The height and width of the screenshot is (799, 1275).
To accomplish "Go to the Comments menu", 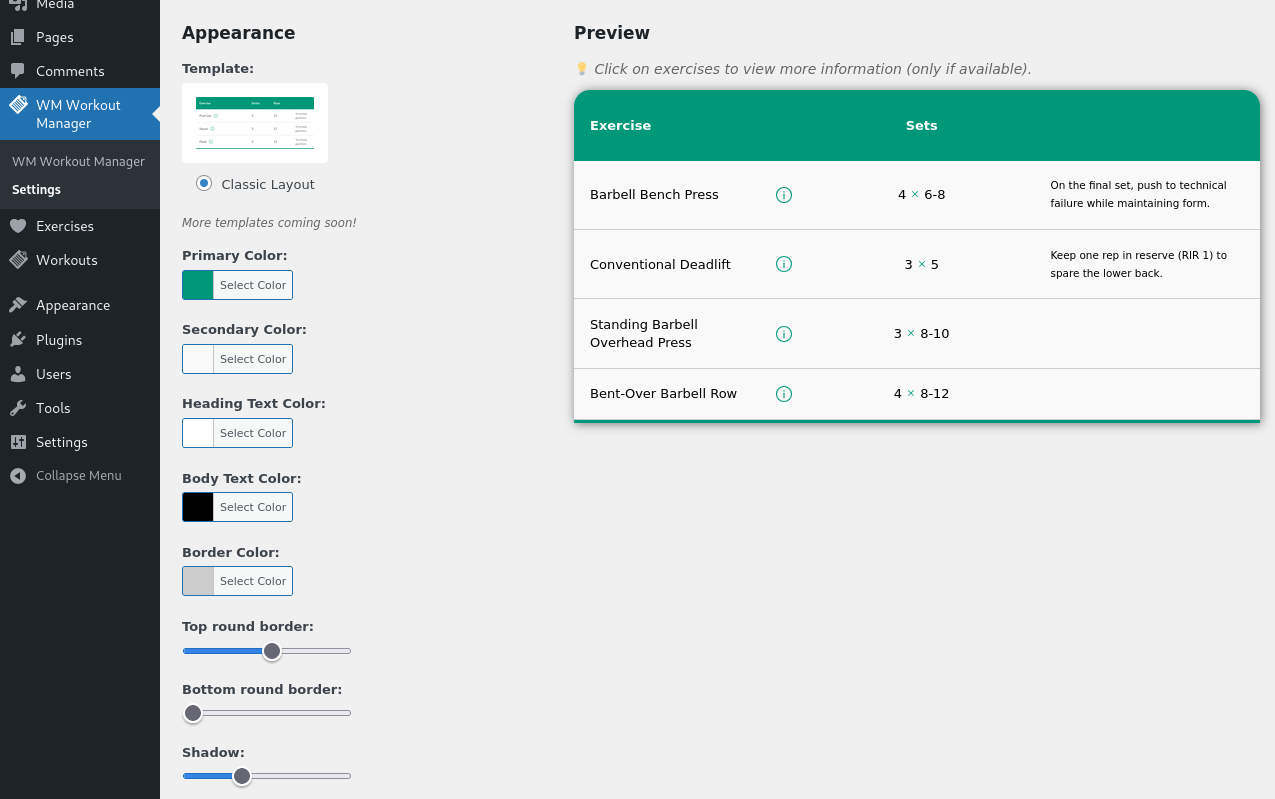I will tap(69, 72).
